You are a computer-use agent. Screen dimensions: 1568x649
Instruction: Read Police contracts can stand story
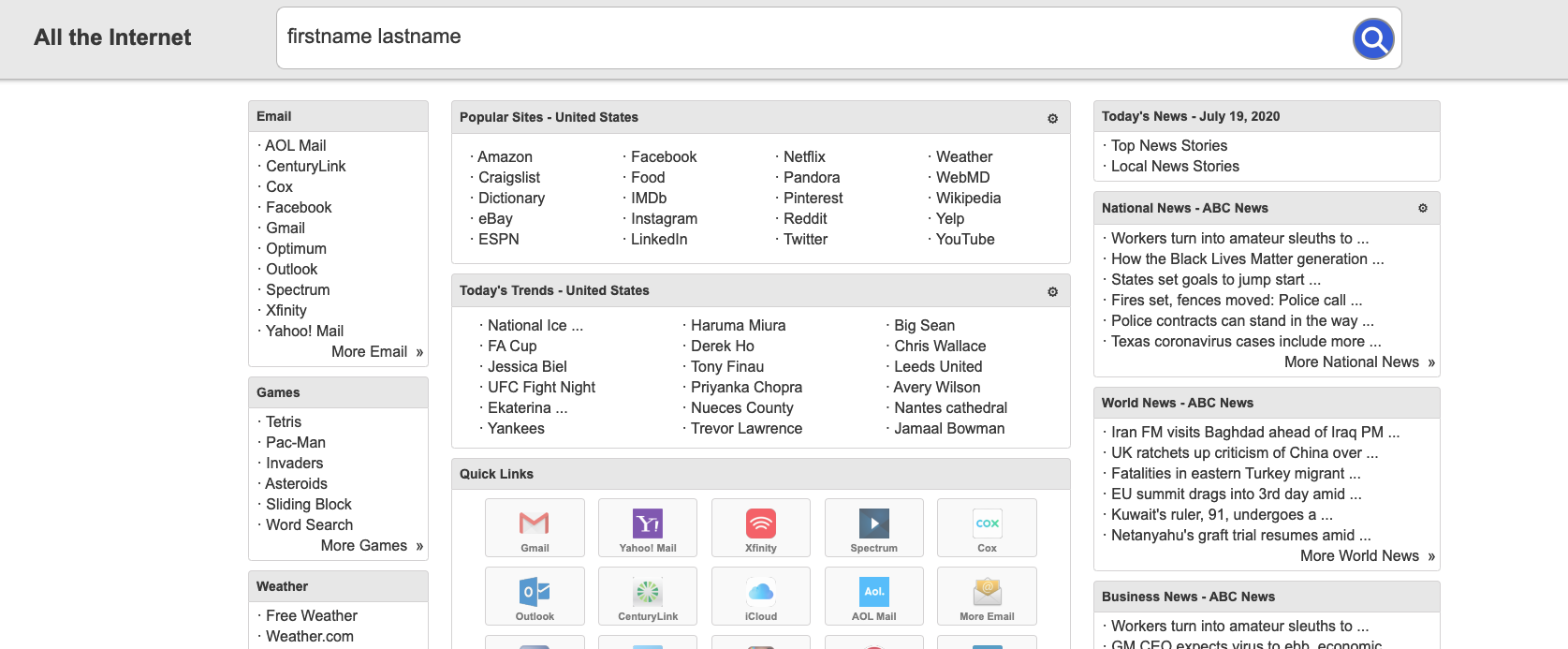1242,321
